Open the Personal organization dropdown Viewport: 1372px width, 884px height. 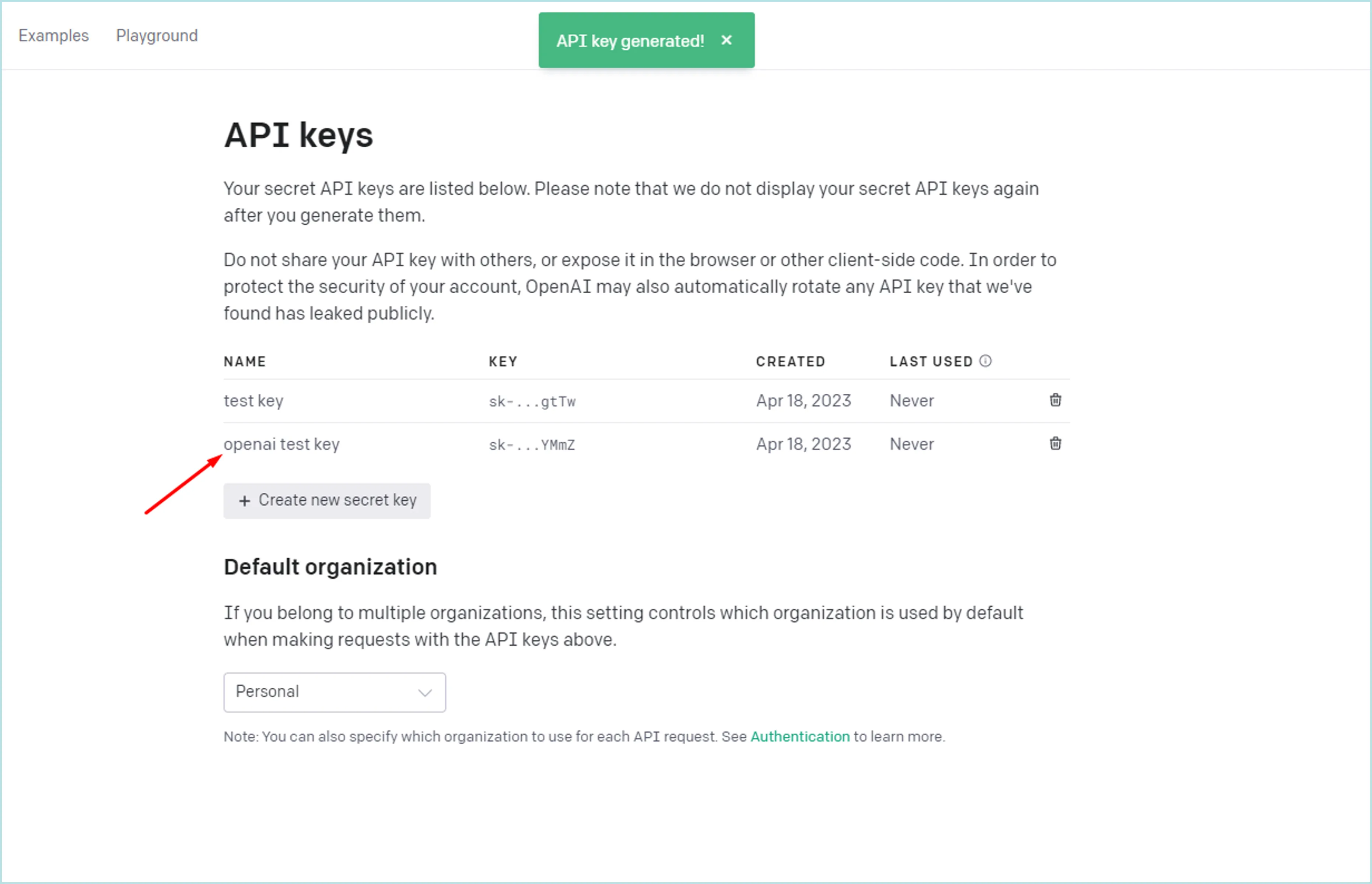tap(334, 692)
